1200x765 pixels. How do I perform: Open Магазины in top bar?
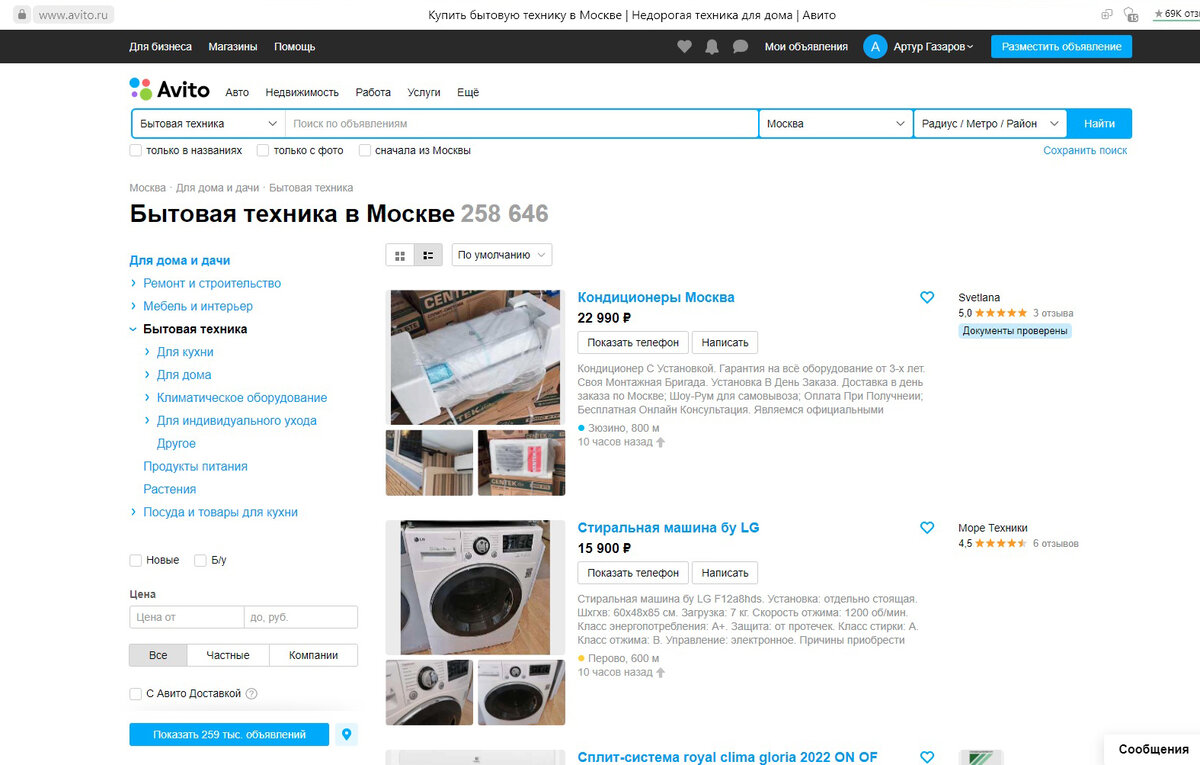click(233, 47)
